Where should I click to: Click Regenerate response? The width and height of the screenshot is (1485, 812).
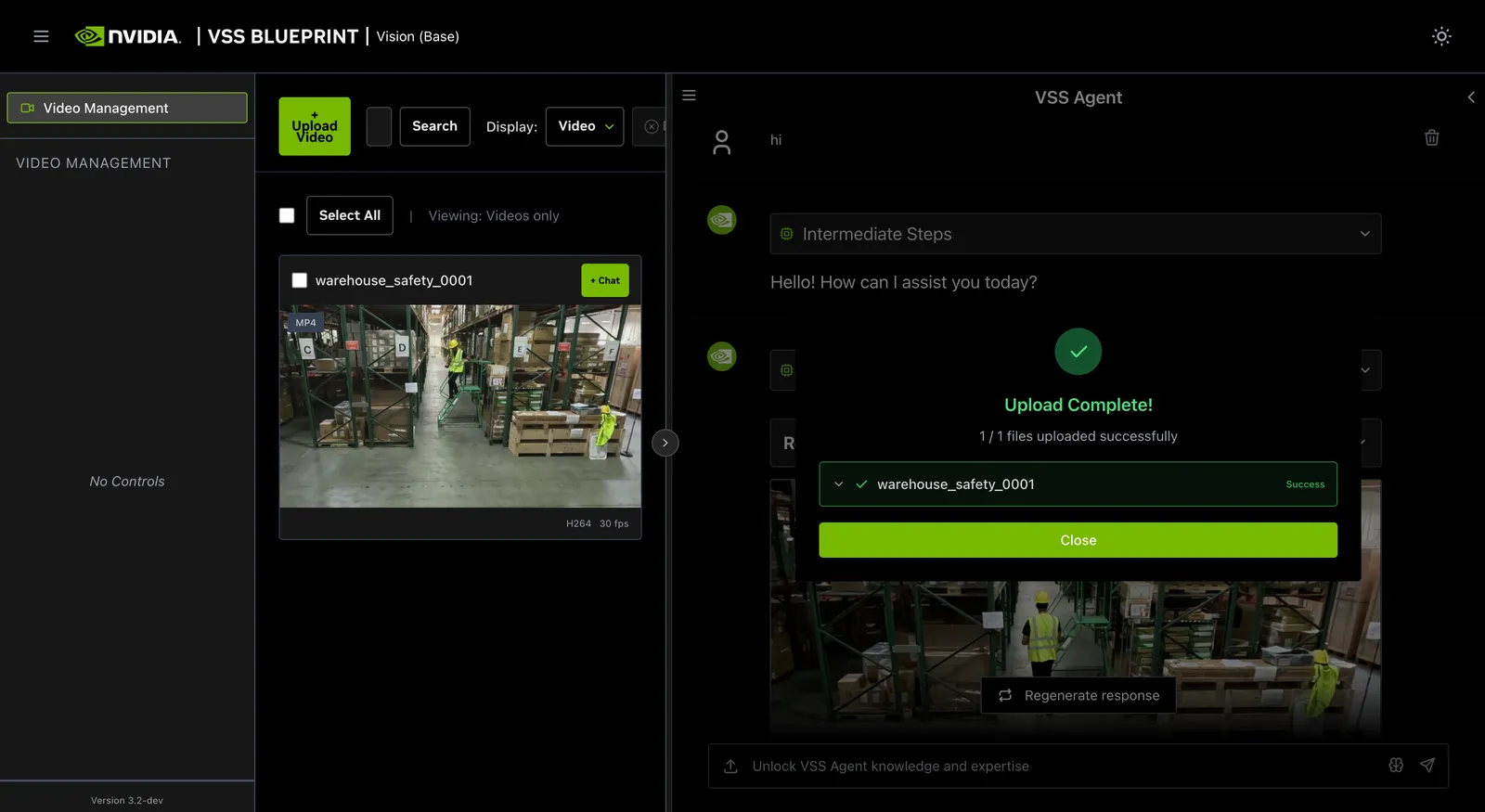[x=1078, y=695]
